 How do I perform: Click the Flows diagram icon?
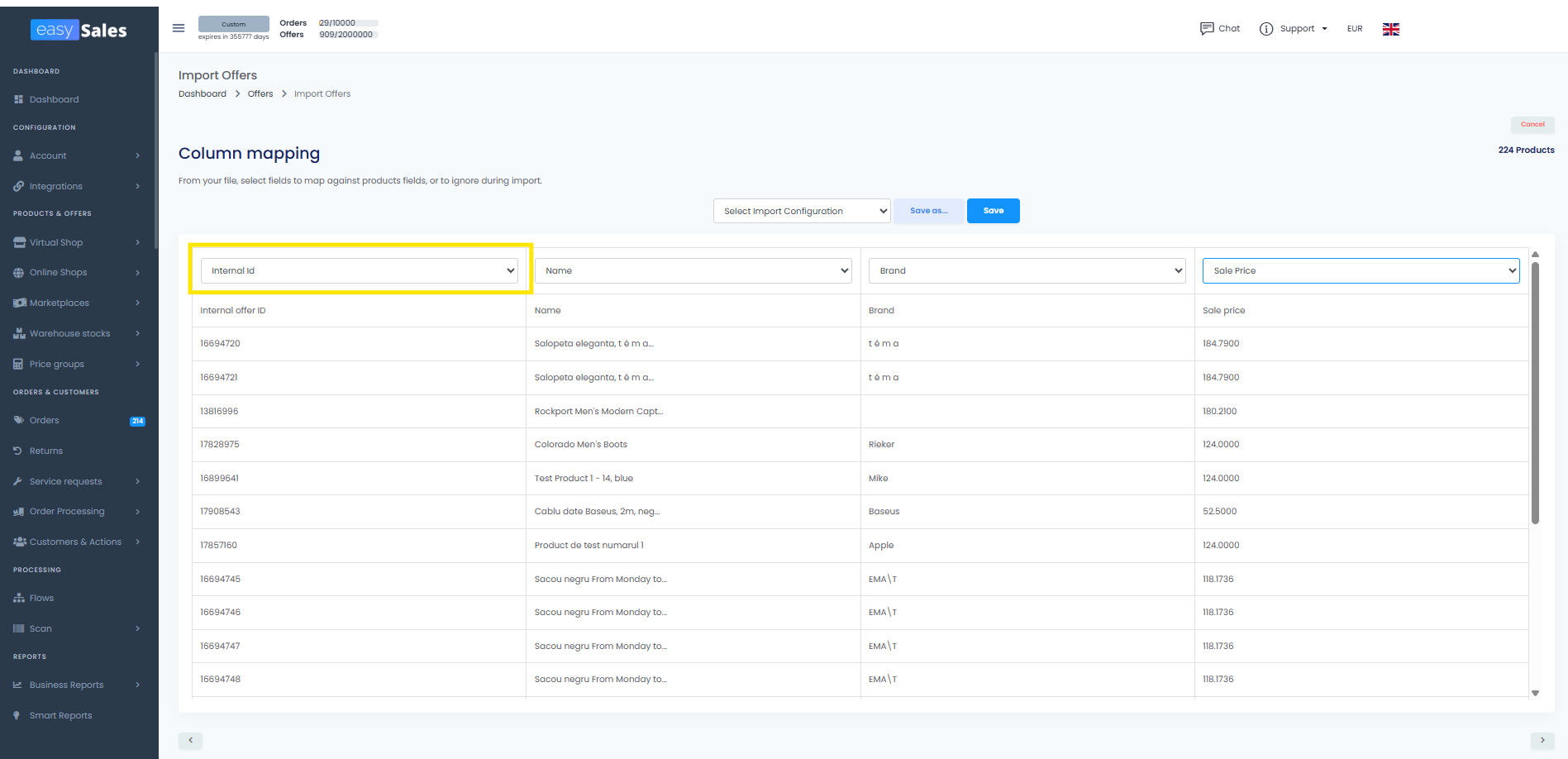(x=19, y=598)
